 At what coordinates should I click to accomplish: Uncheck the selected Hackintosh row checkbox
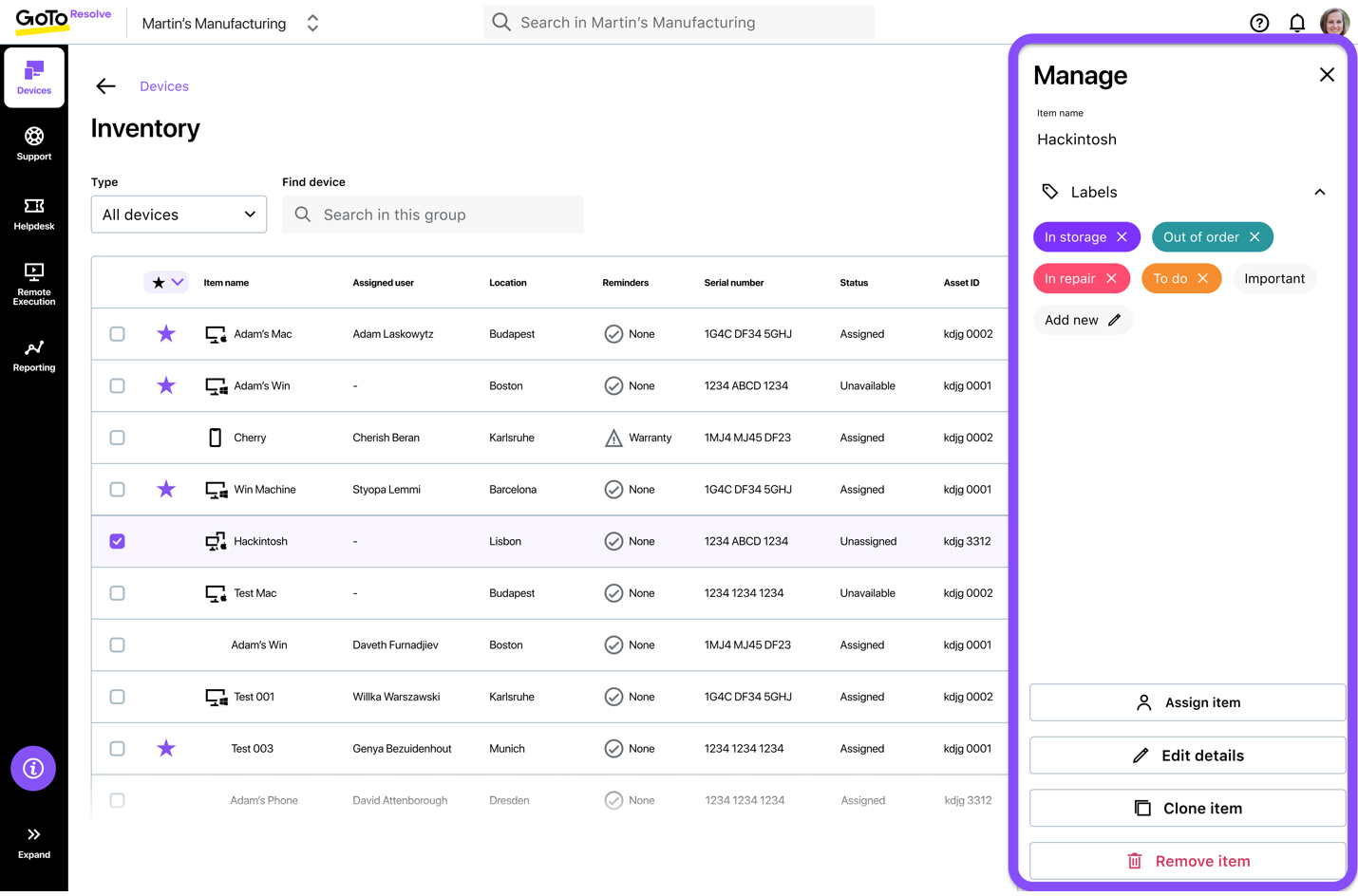point(117,541)
